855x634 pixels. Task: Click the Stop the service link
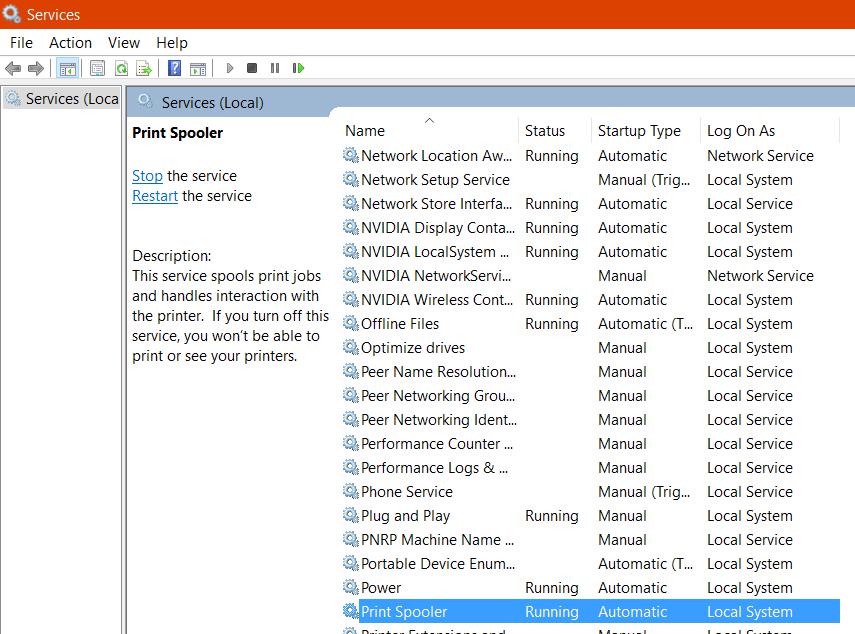pos(147,176)
